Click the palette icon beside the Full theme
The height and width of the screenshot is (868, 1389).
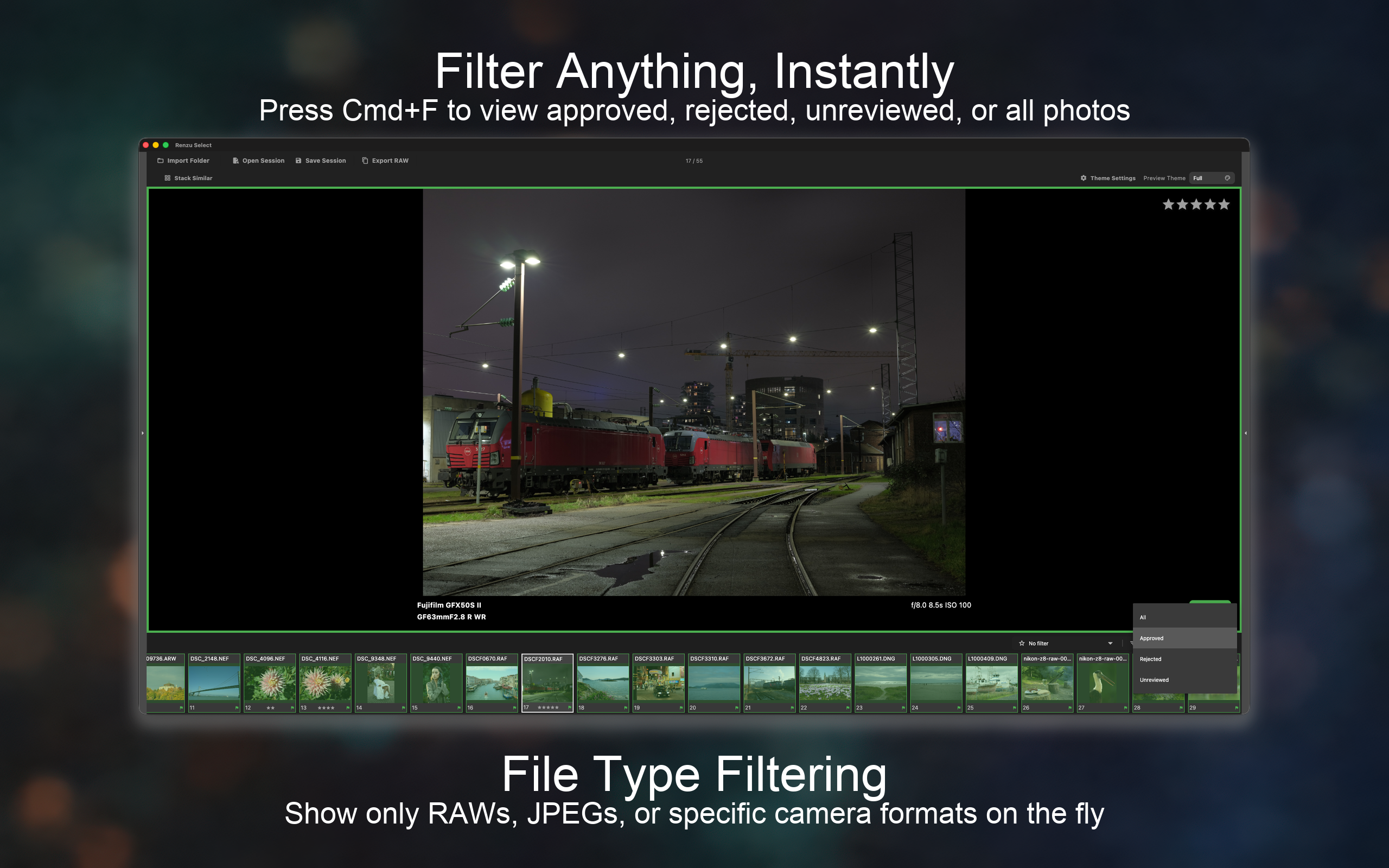[x=1228, y=178]
